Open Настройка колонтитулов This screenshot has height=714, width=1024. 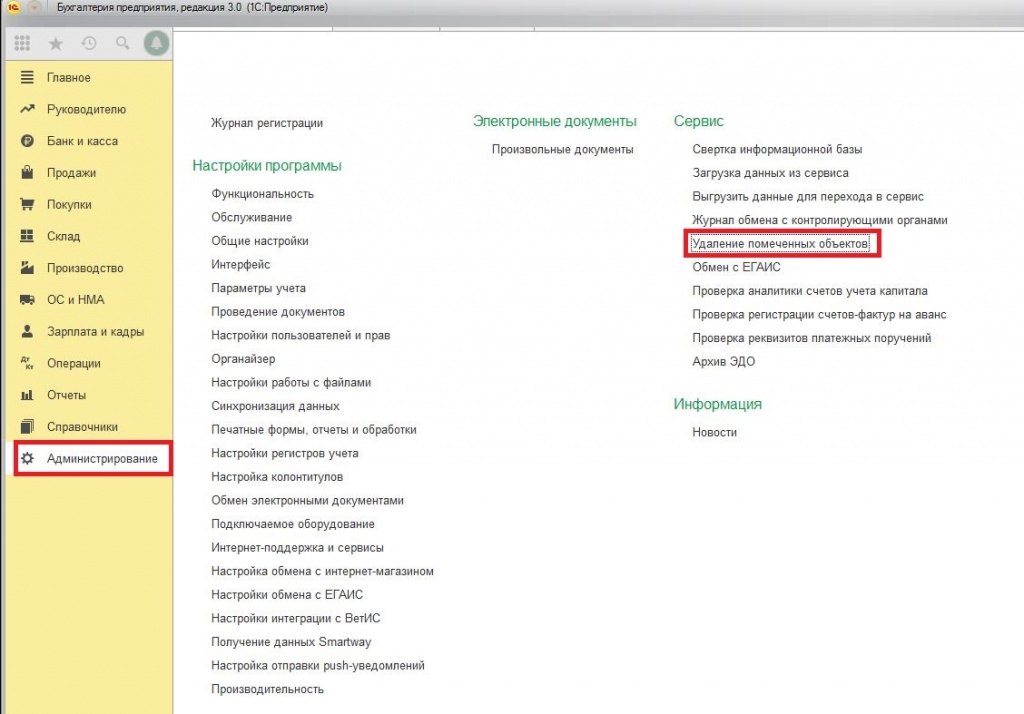[277, 477]
